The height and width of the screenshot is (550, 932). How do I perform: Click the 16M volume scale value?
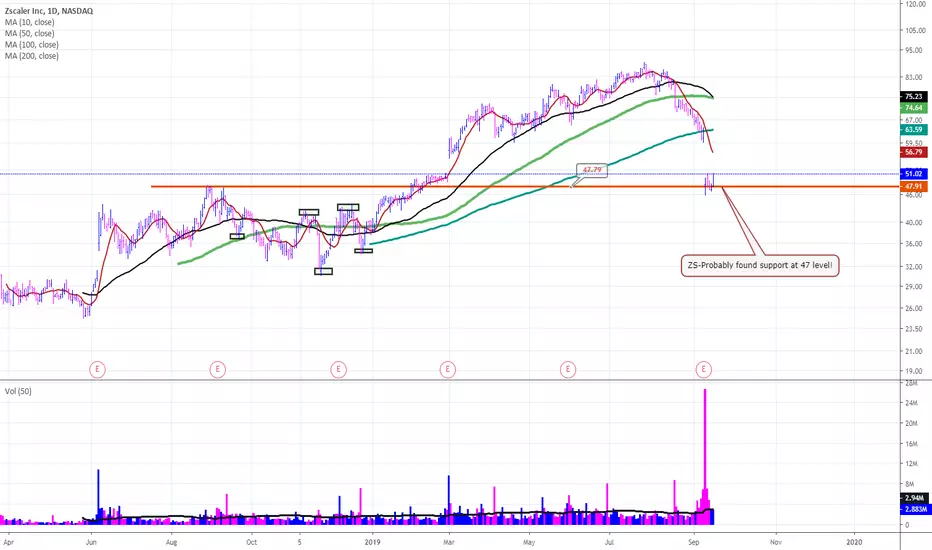click(x=912, y=444)
